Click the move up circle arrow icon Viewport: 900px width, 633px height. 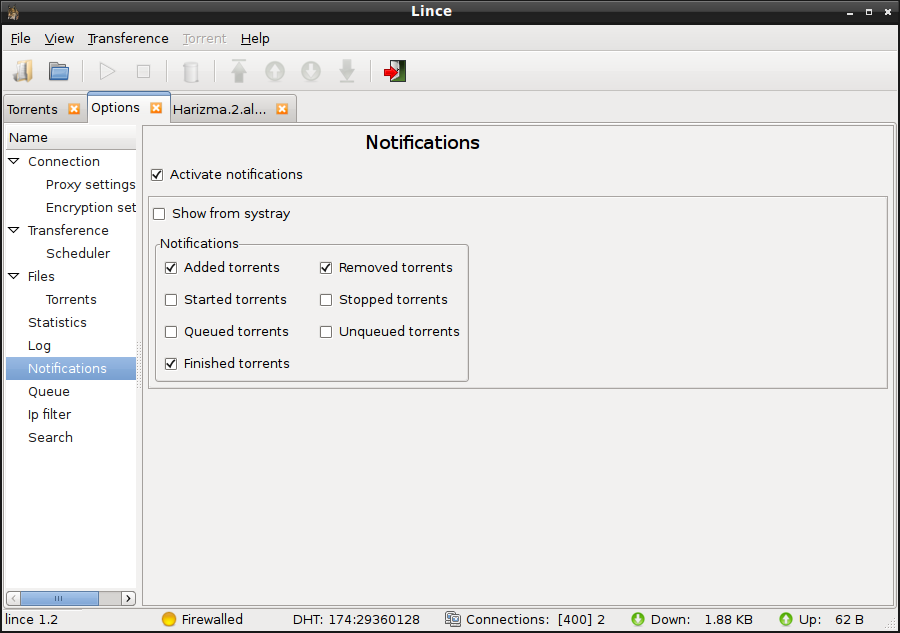pos(275,71)
